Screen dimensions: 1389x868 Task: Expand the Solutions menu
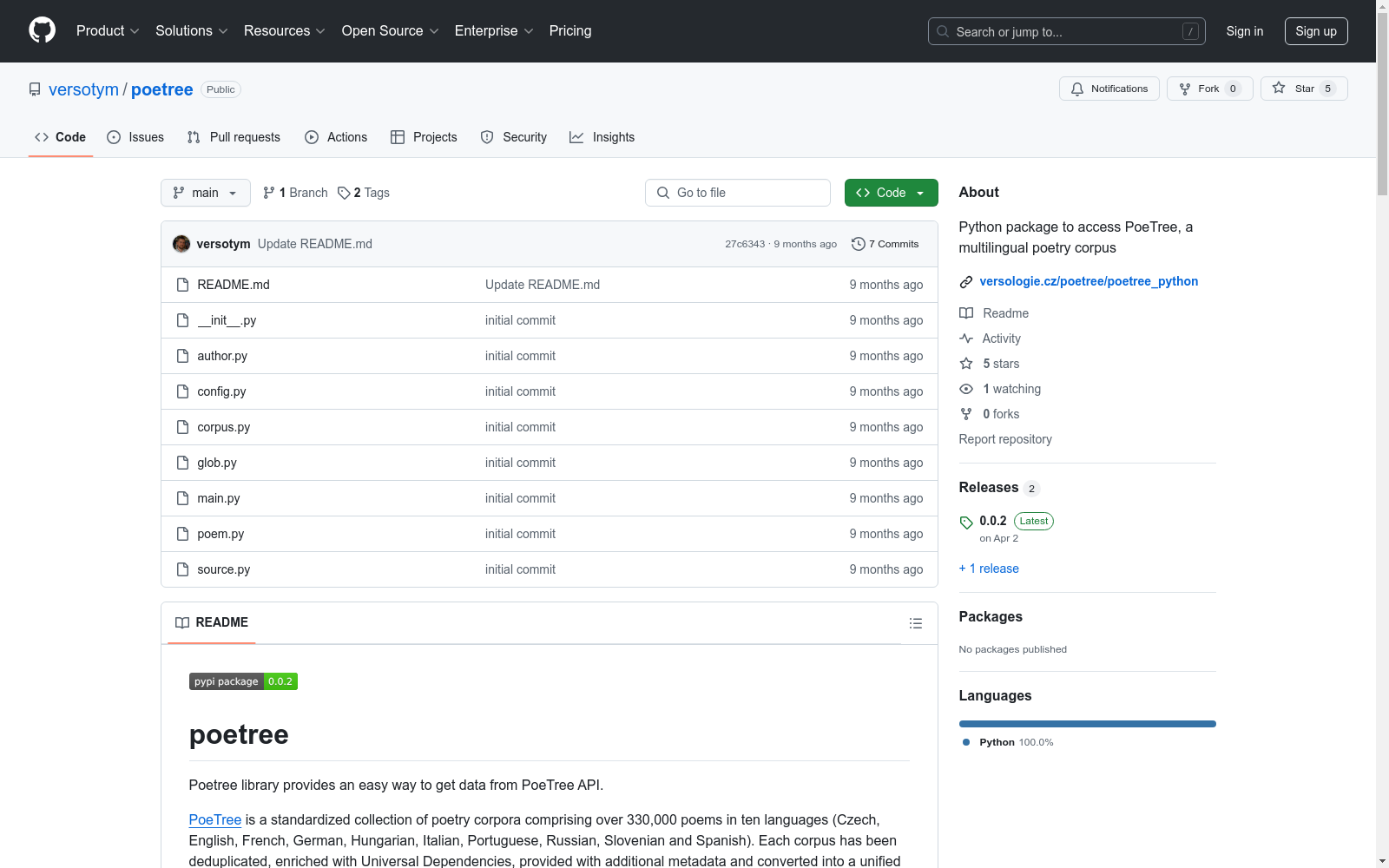click(191, 30)
